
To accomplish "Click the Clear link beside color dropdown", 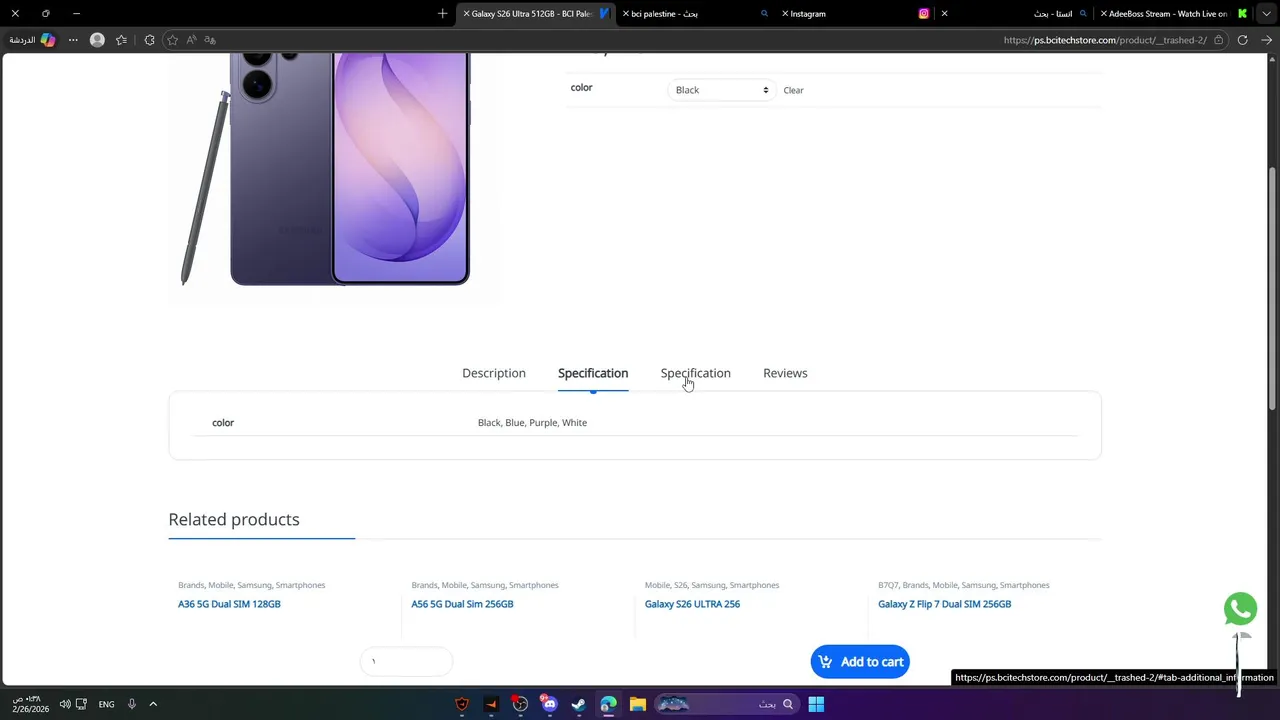I will coord(793,90).
